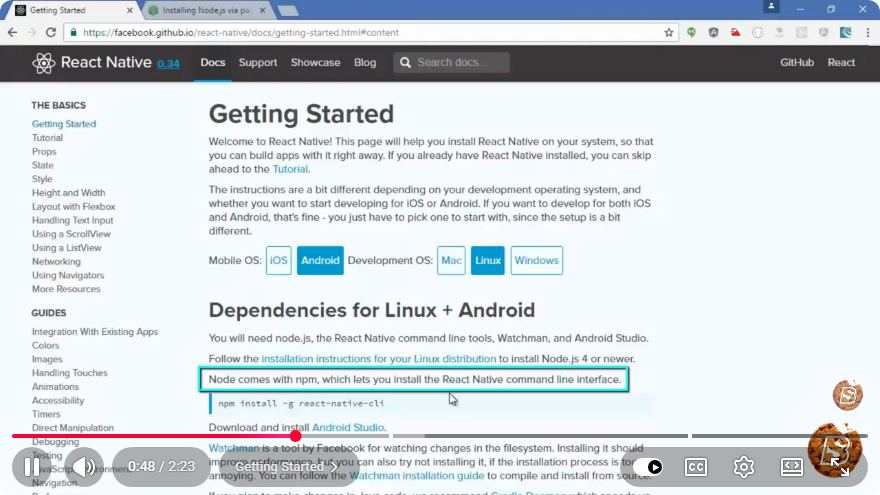Viewport: 880px width, 495px height.
Task: Open the Props sidebar item
Action: point(44,152)
